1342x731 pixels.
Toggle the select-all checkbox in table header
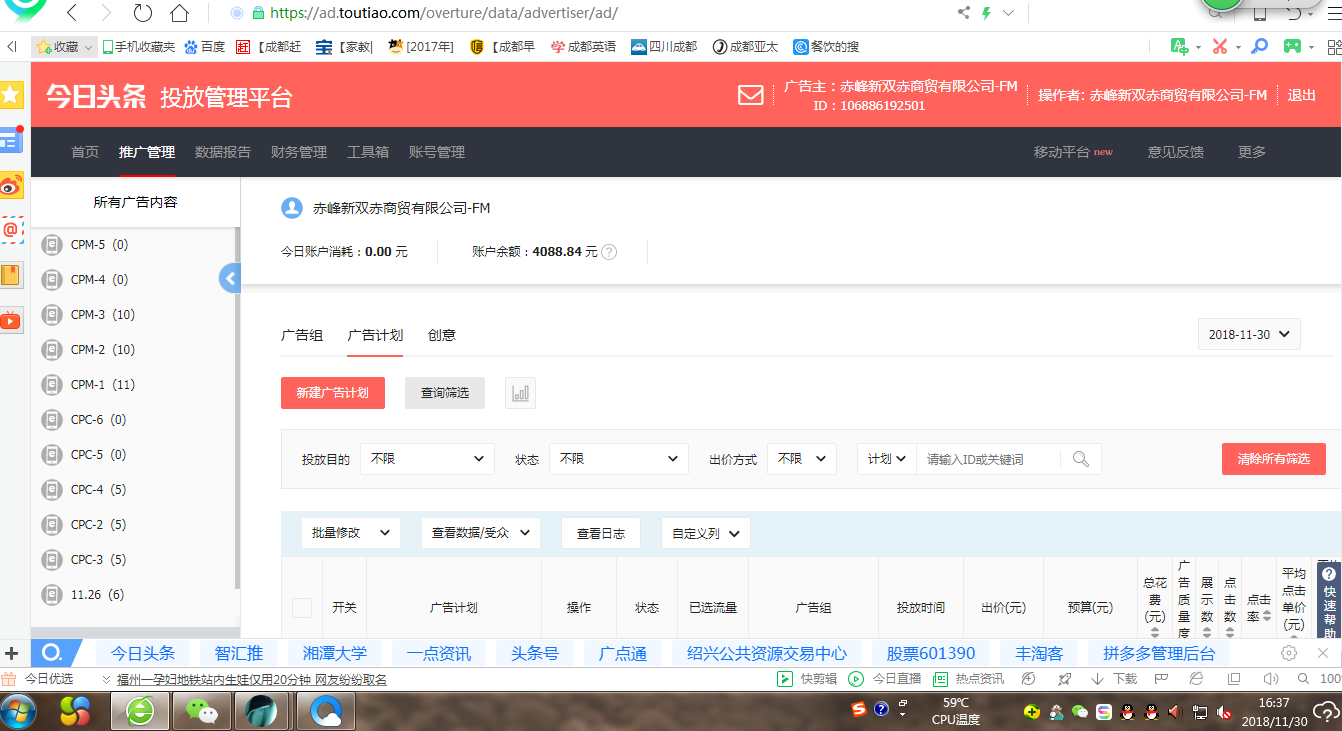302,607
